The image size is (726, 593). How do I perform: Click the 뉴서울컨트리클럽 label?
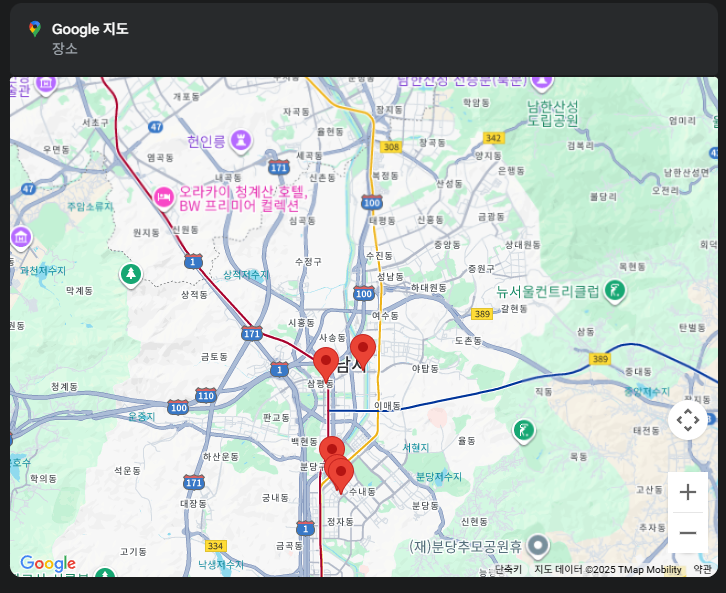click(x=548, y=291)
